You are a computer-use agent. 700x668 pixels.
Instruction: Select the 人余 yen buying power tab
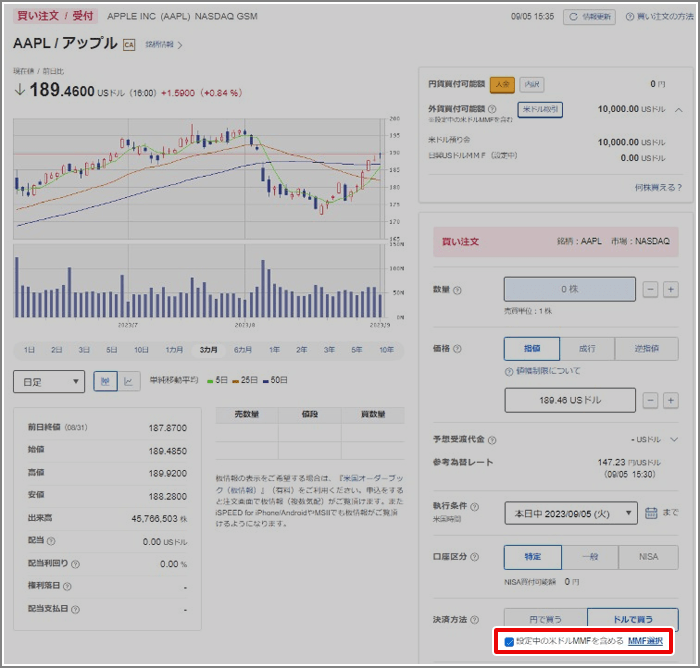click(502, 84)
